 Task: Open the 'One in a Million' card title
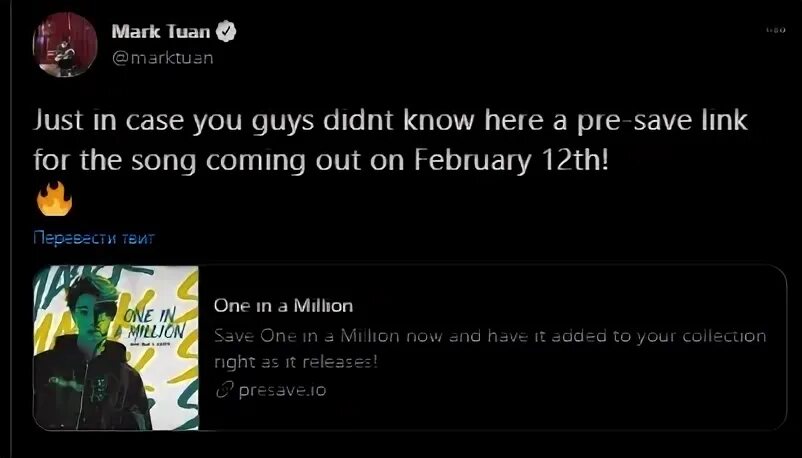point(283,305)
